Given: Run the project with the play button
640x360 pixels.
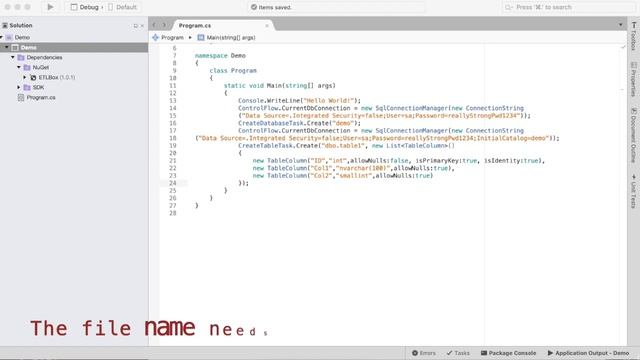Looking at the screenshot, I should click(50, 7).
